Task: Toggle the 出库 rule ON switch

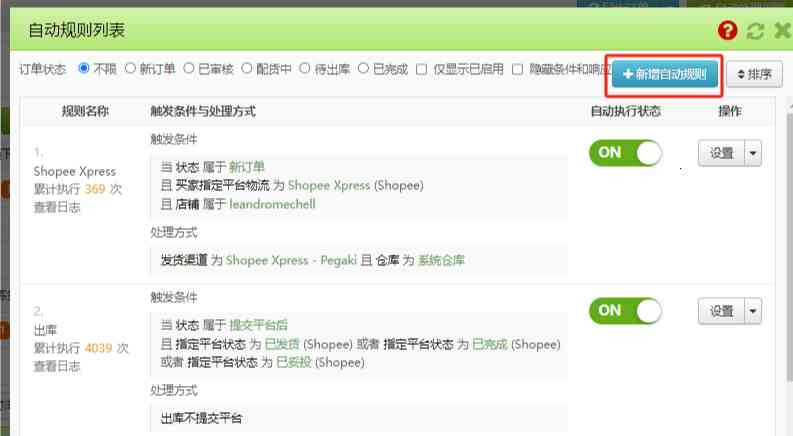Action: click(626, 311)
